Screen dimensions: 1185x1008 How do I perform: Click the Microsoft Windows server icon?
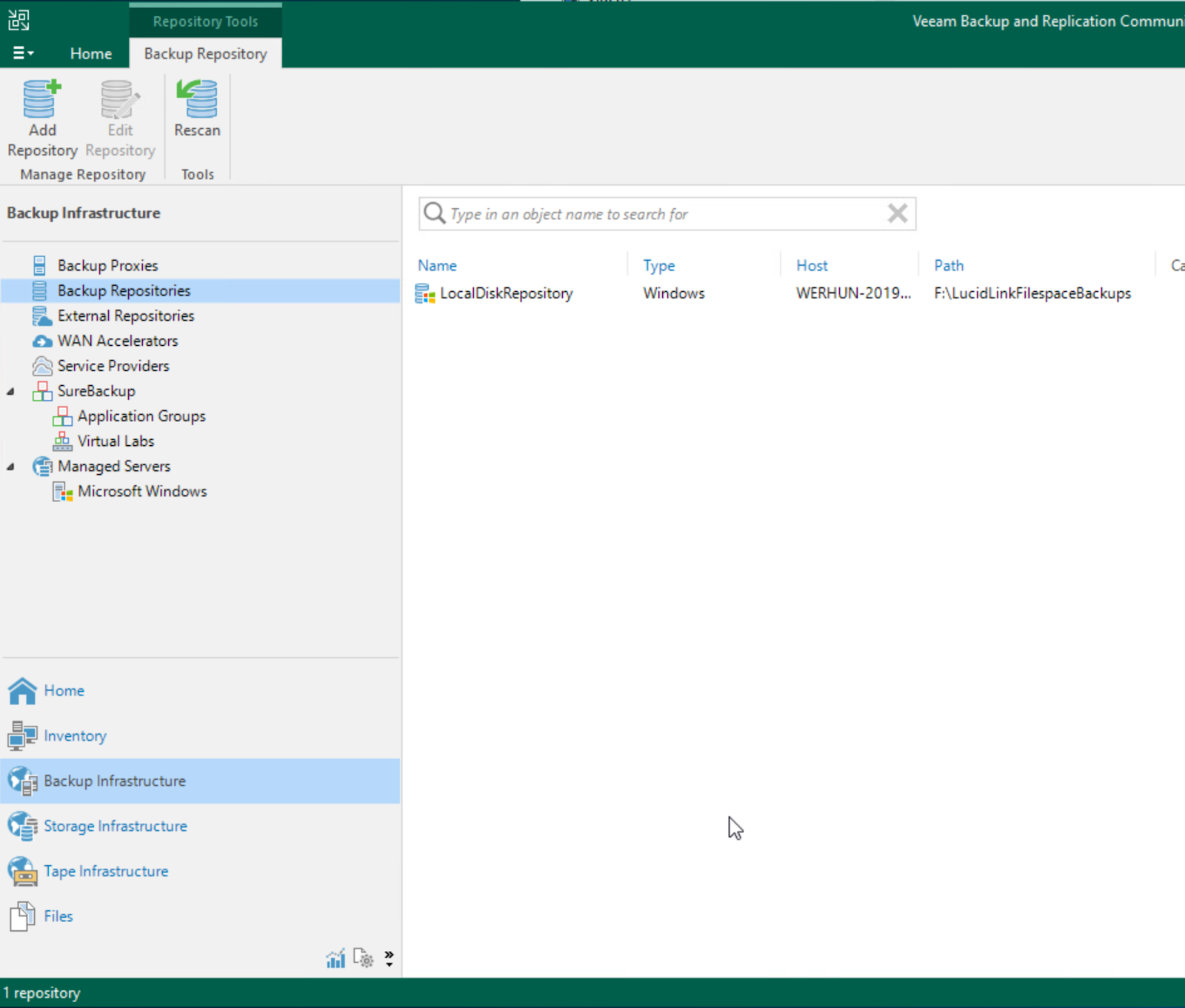[x=62, y=492]
